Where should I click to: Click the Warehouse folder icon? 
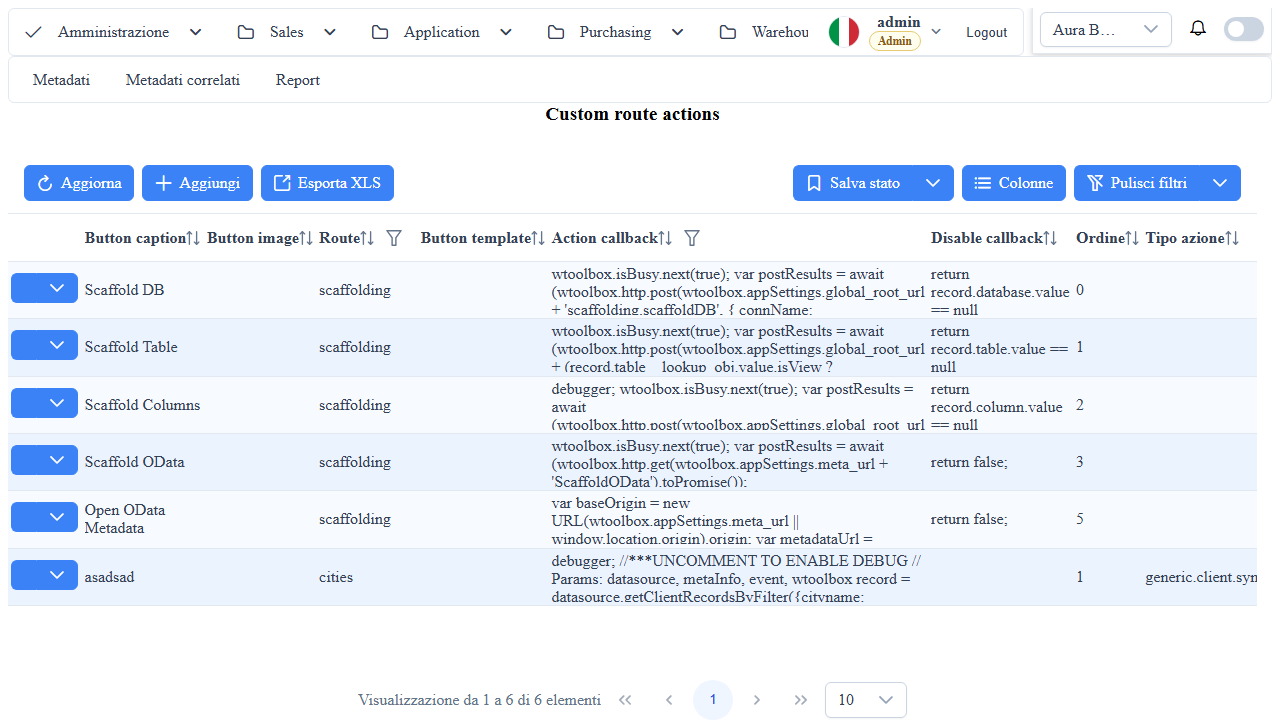click(x=728, y=32)
